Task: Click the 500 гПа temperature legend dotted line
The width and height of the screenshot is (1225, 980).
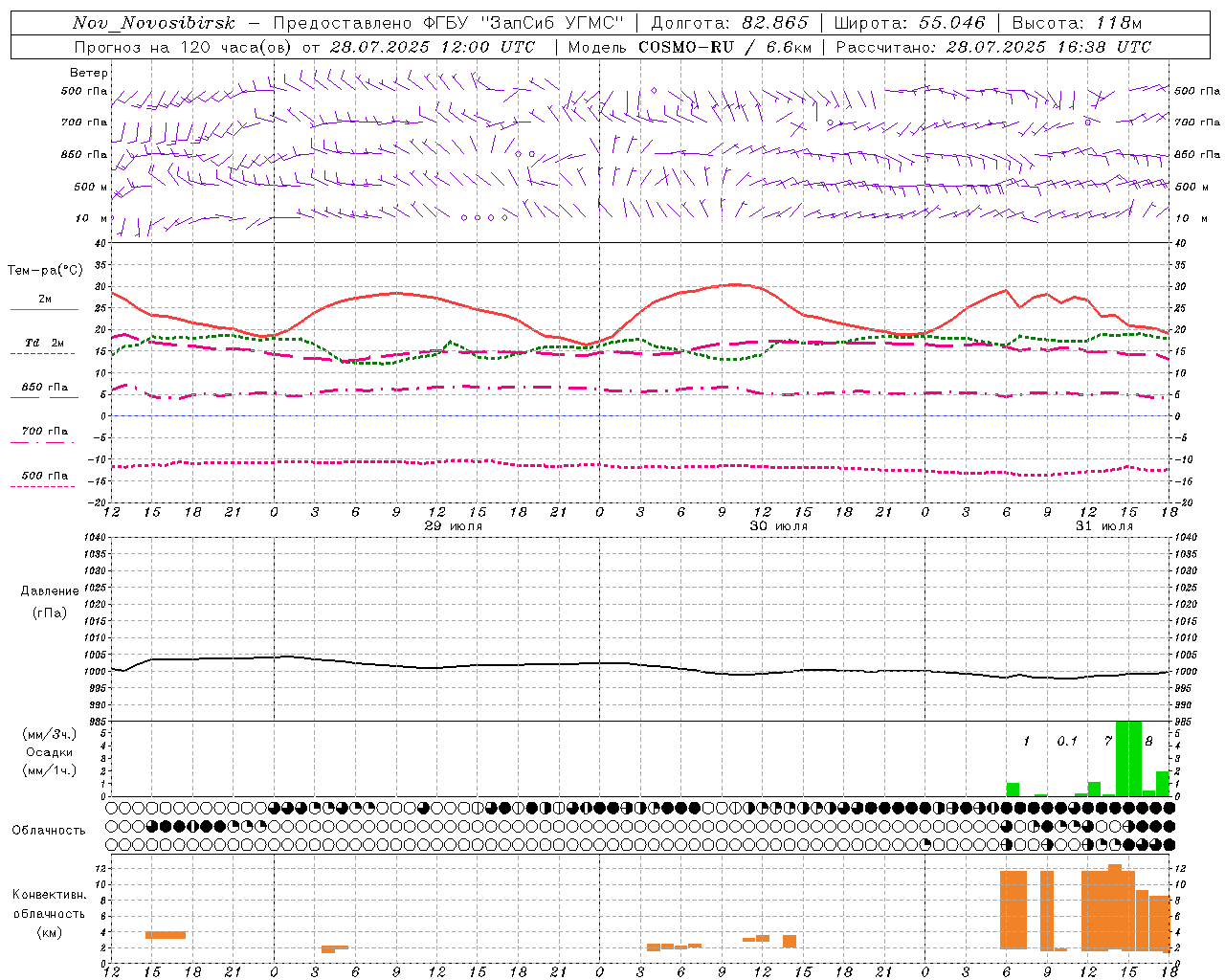Action: 43,487
